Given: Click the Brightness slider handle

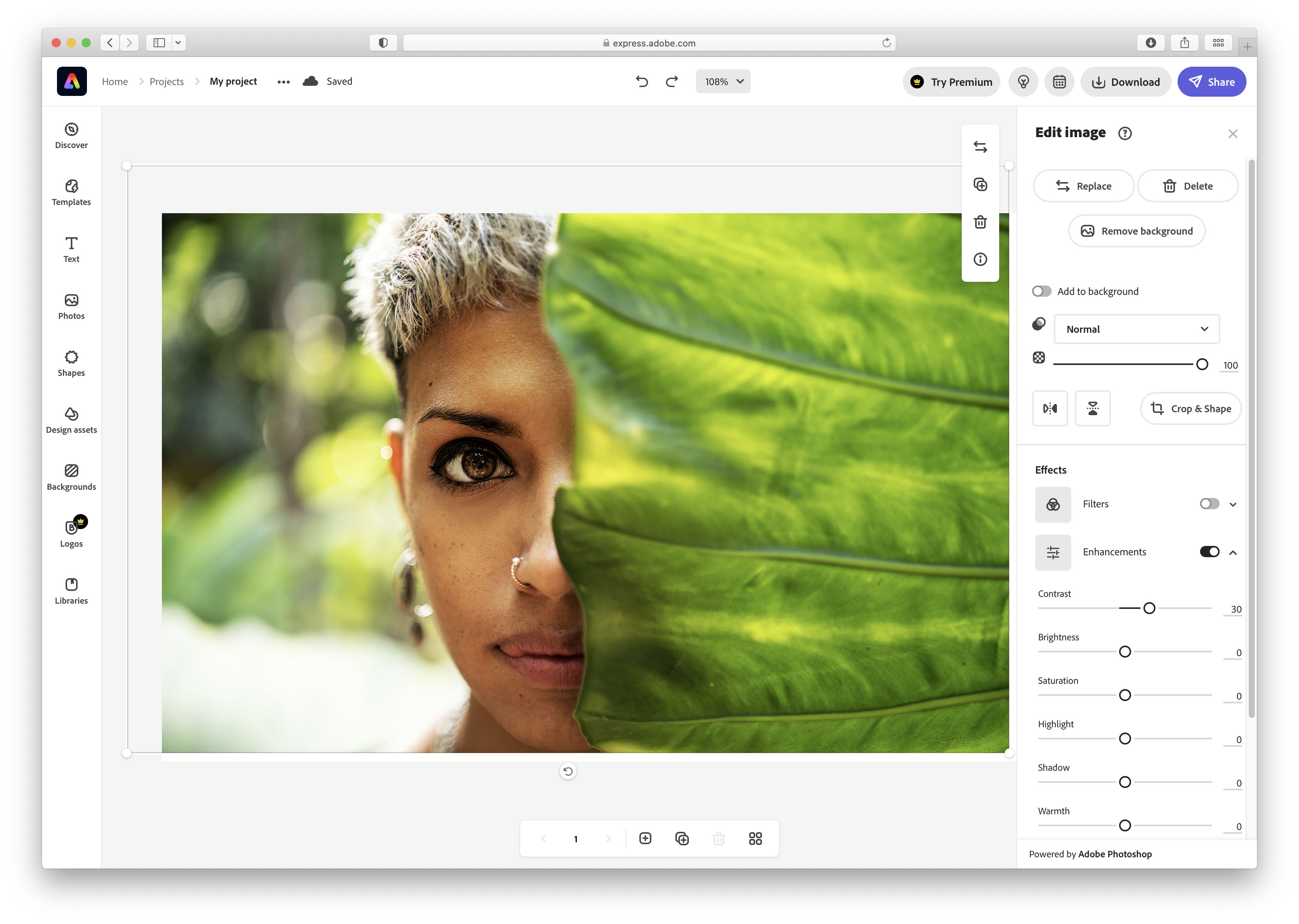Looking at the screenshot, I should click(1124, 652).
